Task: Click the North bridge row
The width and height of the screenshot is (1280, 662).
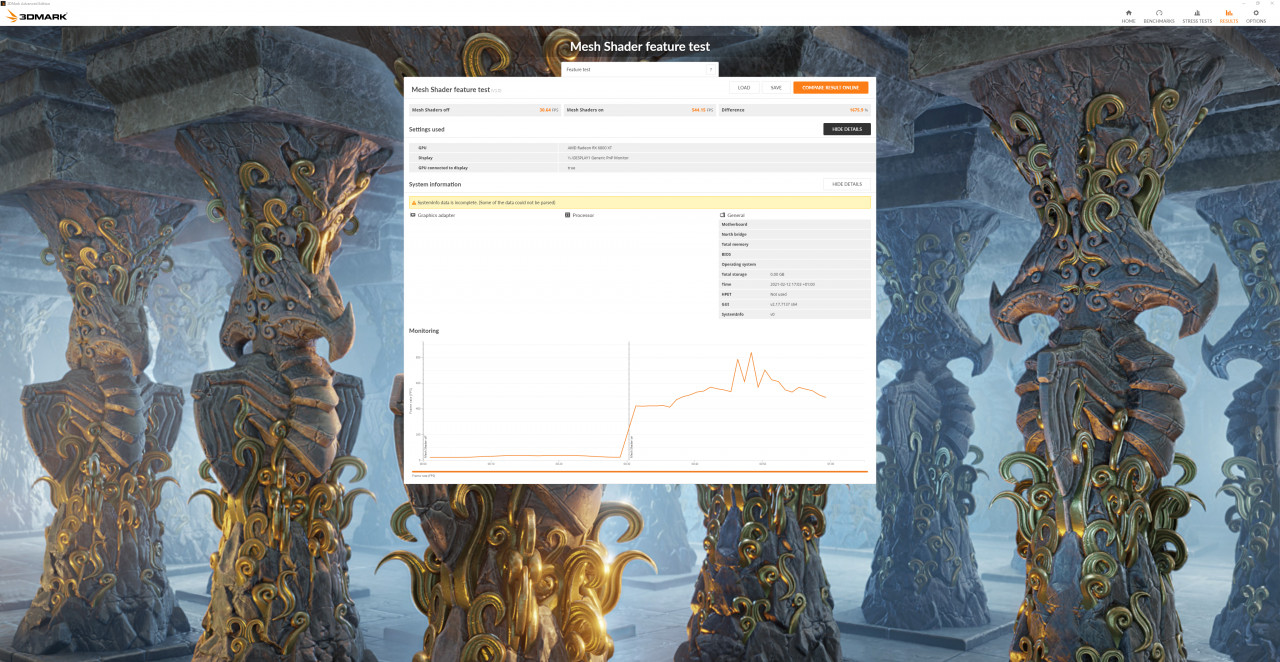Action: tap(795, 234)
